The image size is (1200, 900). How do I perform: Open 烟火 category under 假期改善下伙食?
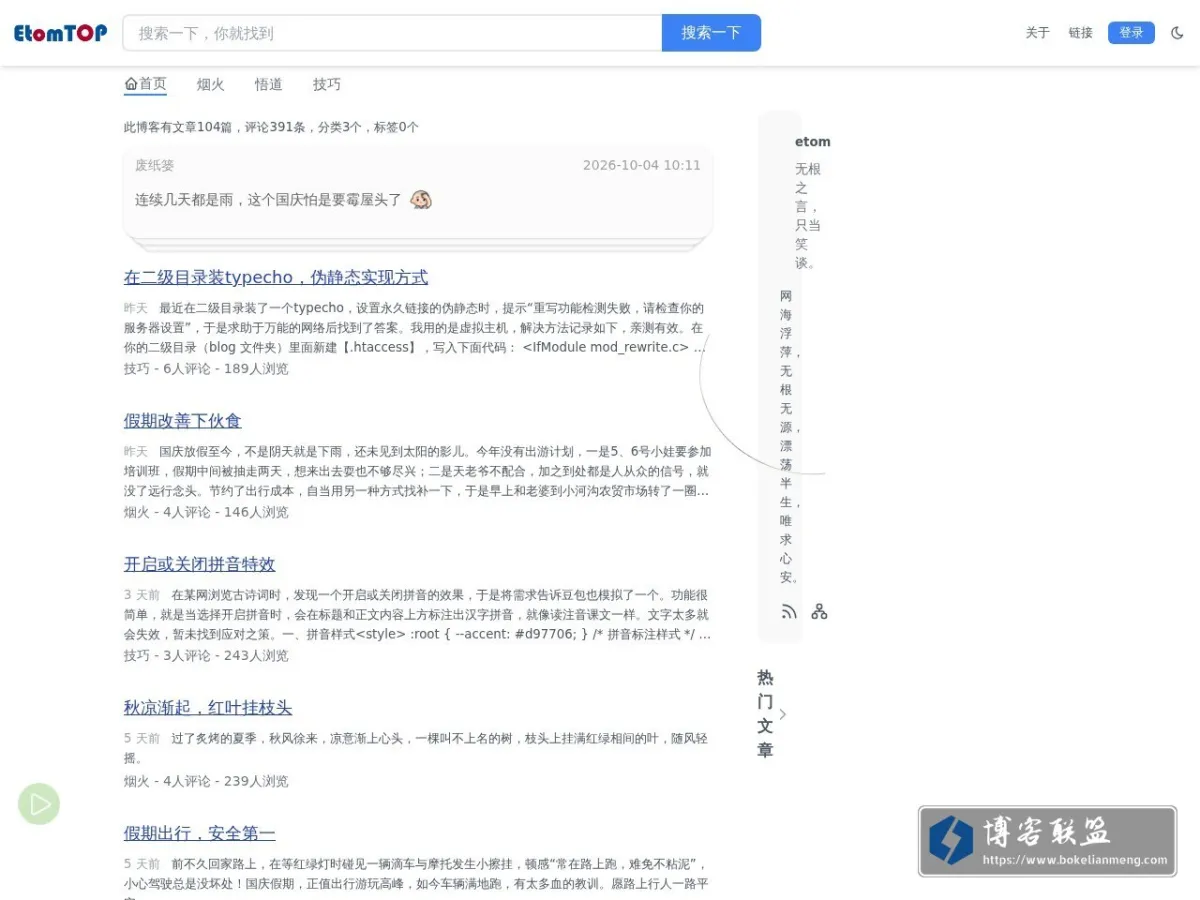pos(136,512)
